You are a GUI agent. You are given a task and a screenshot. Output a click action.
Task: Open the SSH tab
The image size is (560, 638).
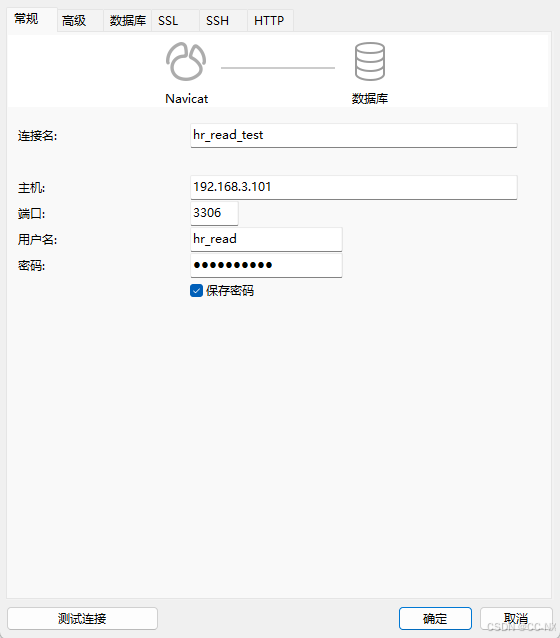point(223,21)
